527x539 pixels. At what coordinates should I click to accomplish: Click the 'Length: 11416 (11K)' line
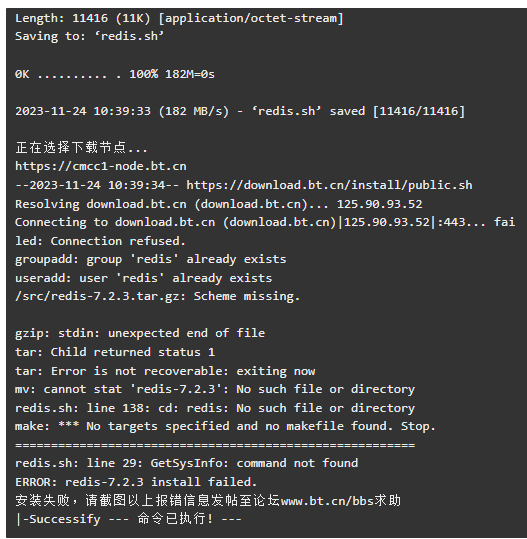click(179, 18)
